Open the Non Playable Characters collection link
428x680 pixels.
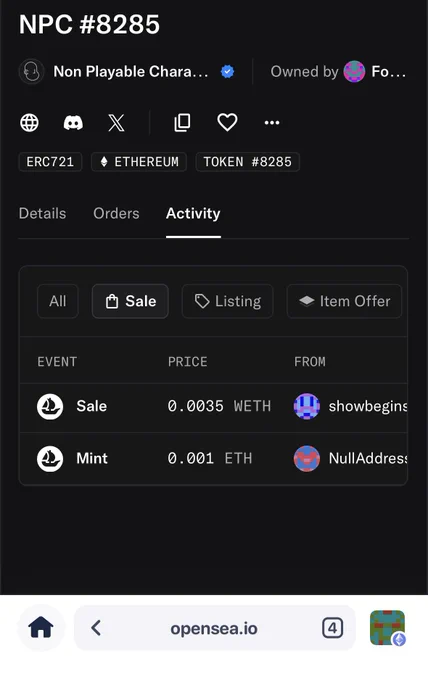tap(131, 72)
